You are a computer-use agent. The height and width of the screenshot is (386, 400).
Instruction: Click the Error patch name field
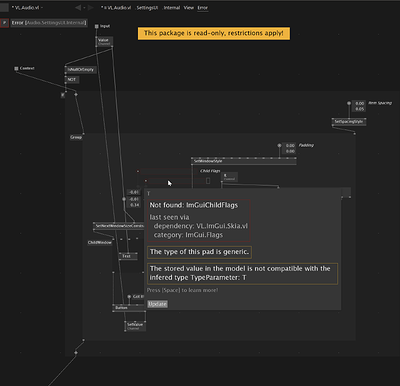pos(49,23)
